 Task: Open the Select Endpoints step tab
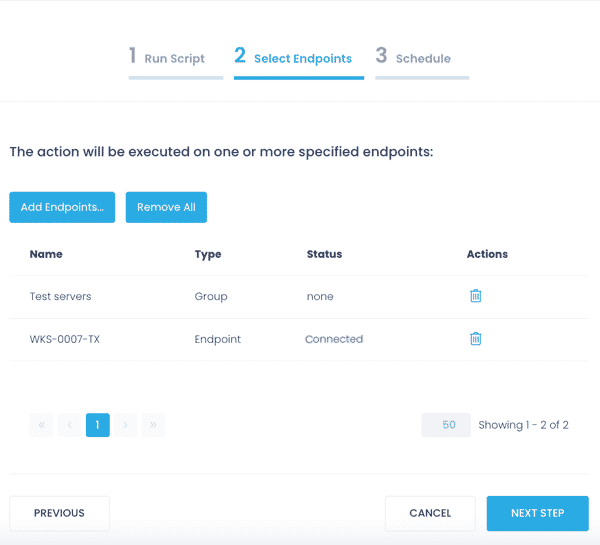(x=299, y=62)
